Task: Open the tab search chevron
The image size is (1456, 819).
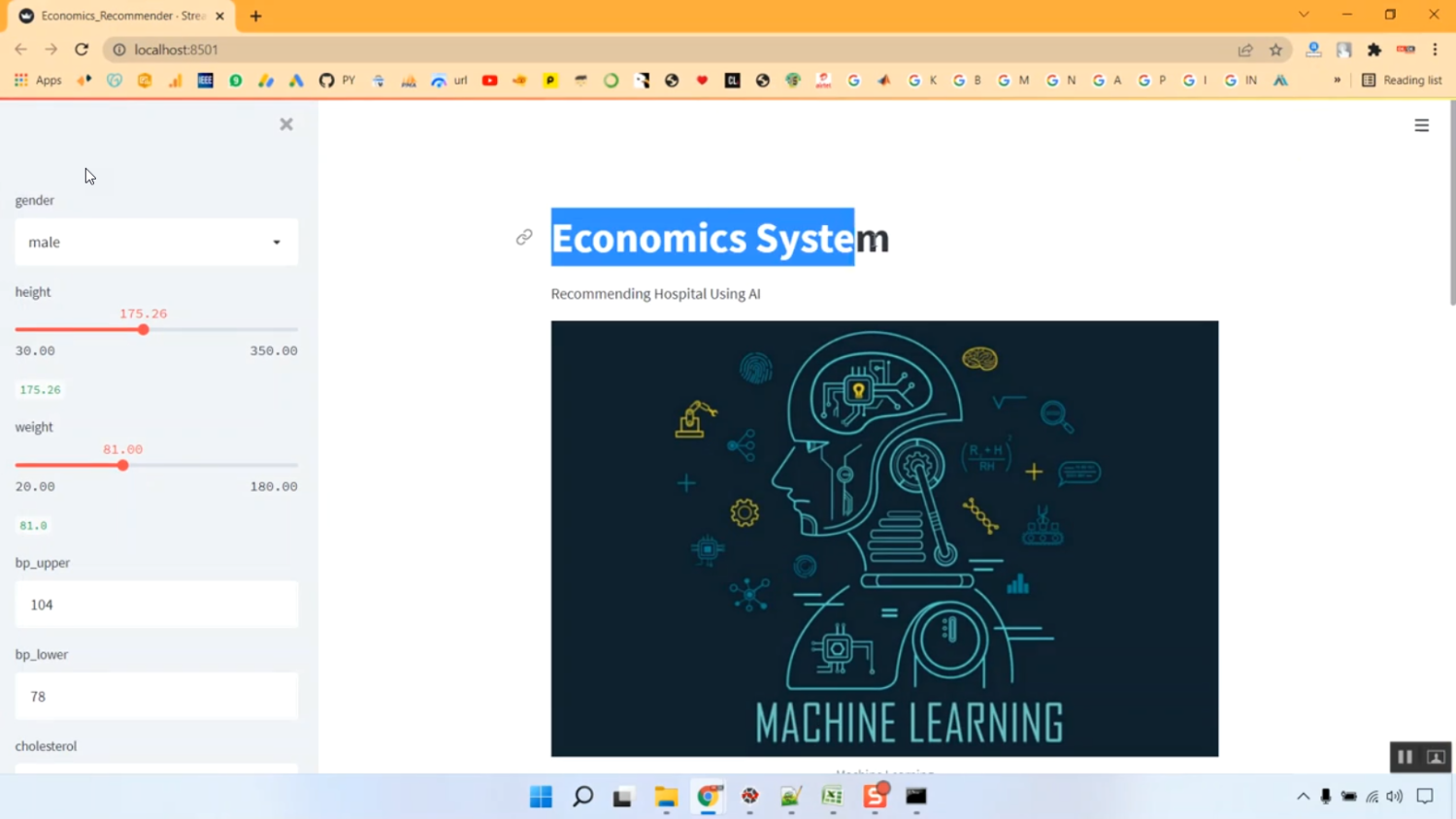Action: [1304, 15]
